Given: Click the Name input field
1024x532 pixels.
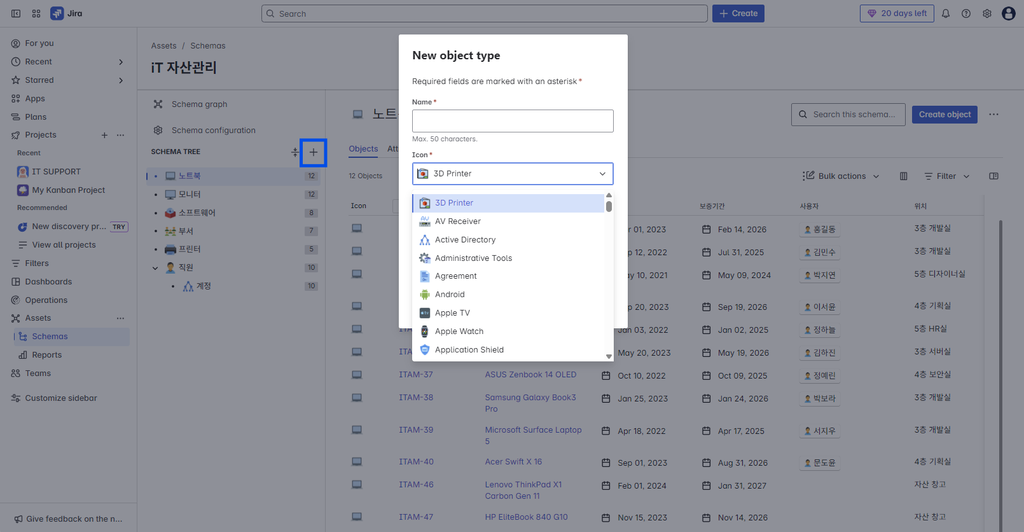Looking at the screenshot, I should 513,121.
